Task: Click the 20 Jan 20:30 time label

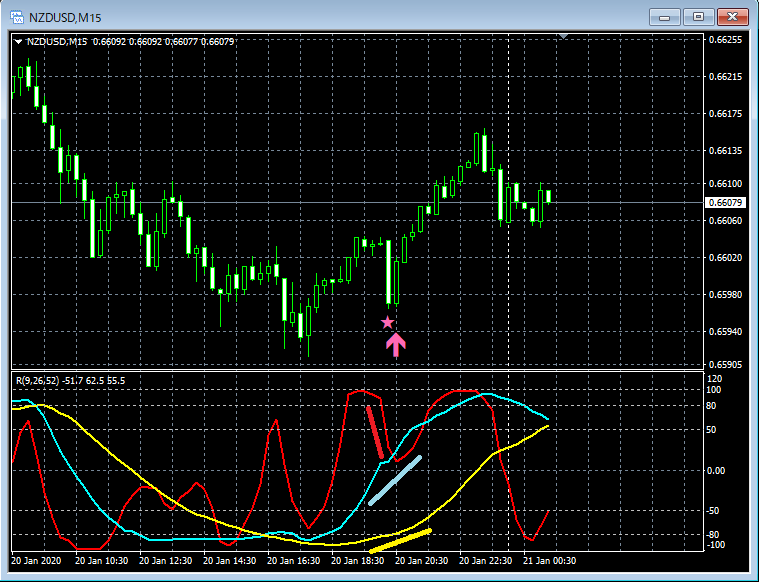Action: point(422,561)
